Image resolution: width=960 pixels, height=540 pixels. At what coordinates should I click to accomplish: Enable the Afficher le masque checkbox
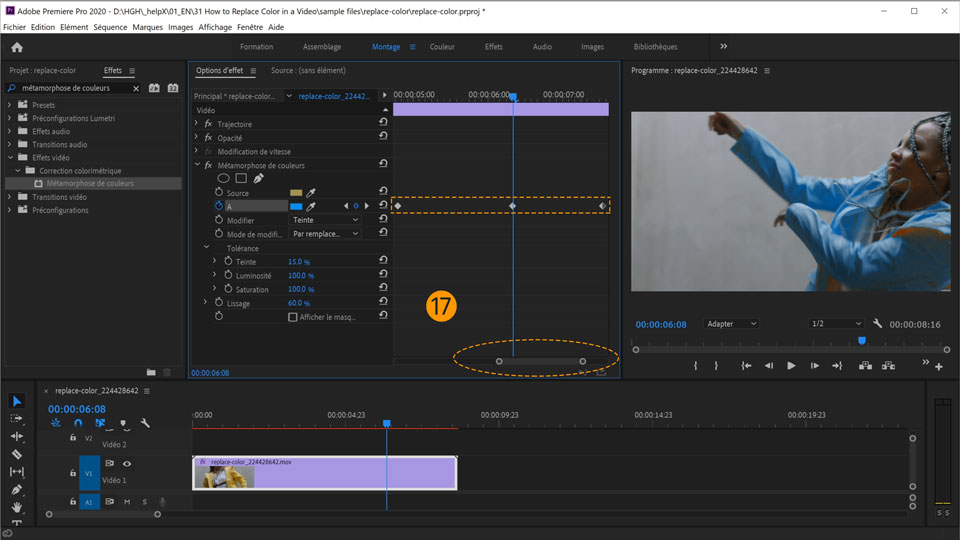[x=293, y=317]
